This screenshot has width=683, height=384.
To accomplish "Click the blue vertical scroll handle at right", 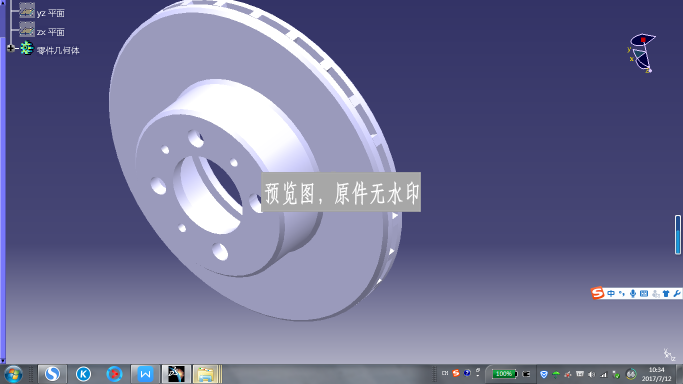I will coord(678,234).
